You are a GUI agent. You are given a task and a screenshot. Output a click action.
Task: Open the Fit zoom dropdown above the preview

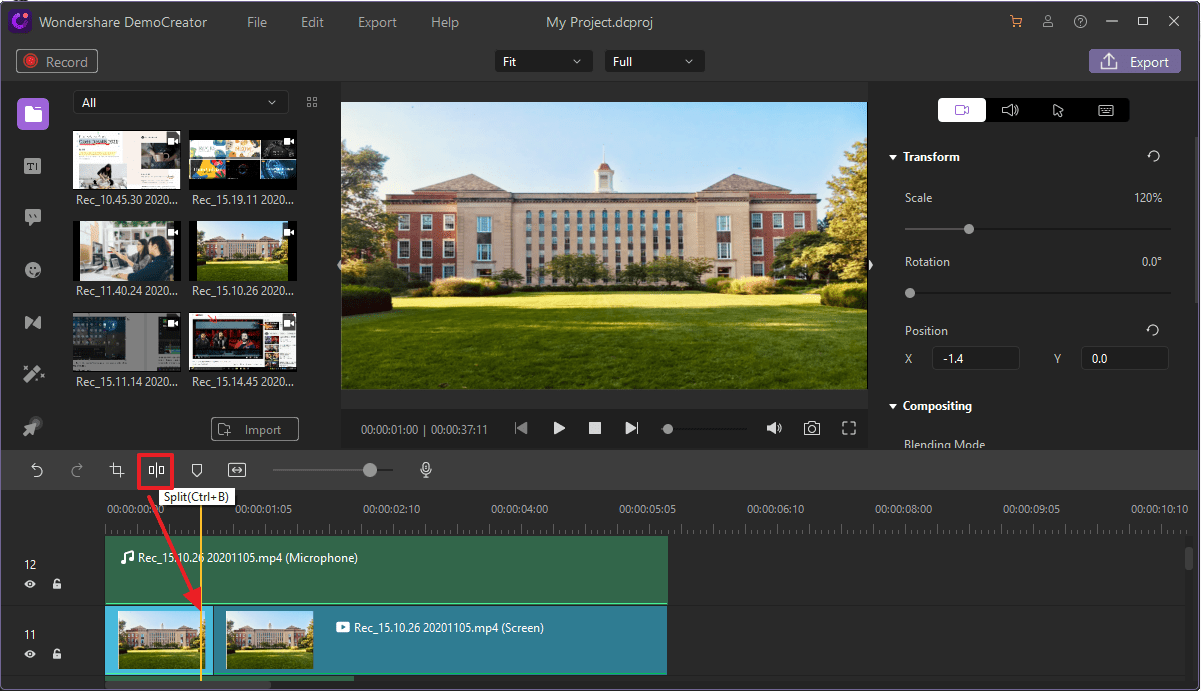(543, 61)
